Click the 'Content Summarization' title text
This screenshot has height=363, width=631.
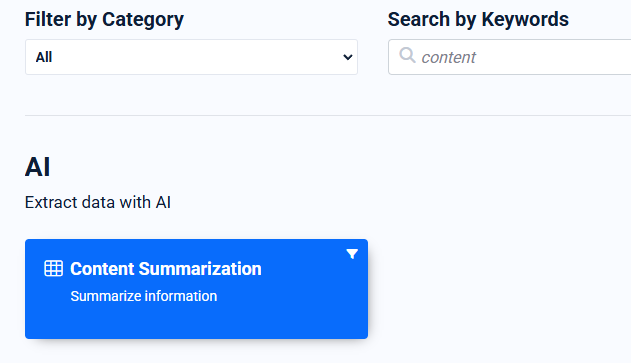point(166,269)
